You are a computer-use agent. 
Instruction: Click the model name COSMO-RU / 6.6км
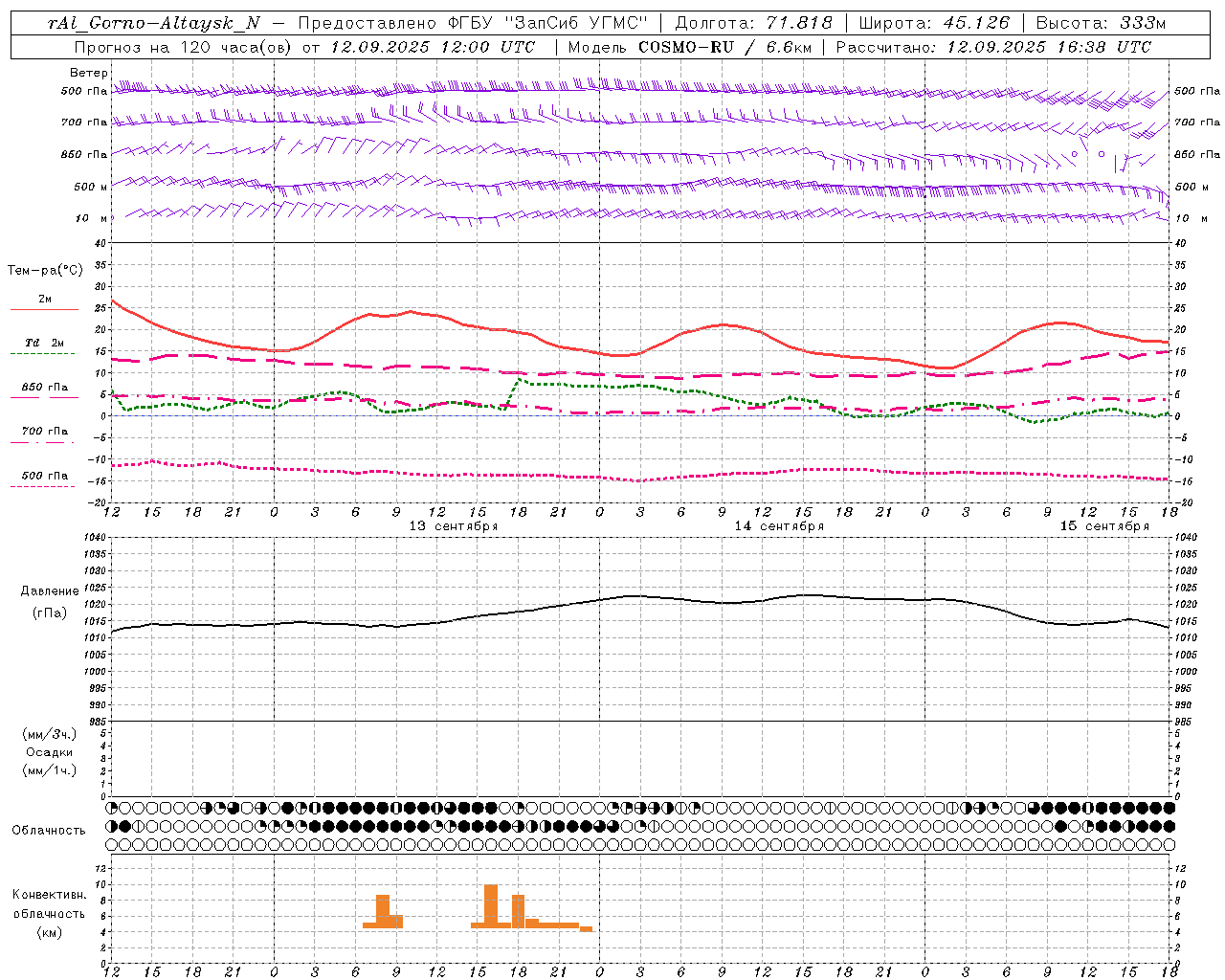725,47
